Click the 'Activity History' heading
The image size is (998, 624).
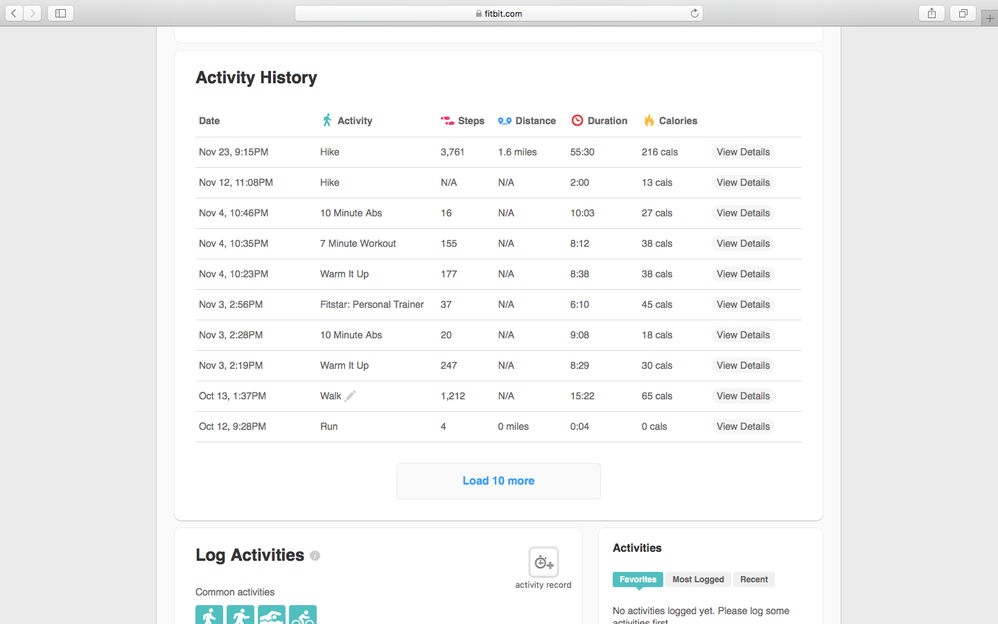click(256, 78)
